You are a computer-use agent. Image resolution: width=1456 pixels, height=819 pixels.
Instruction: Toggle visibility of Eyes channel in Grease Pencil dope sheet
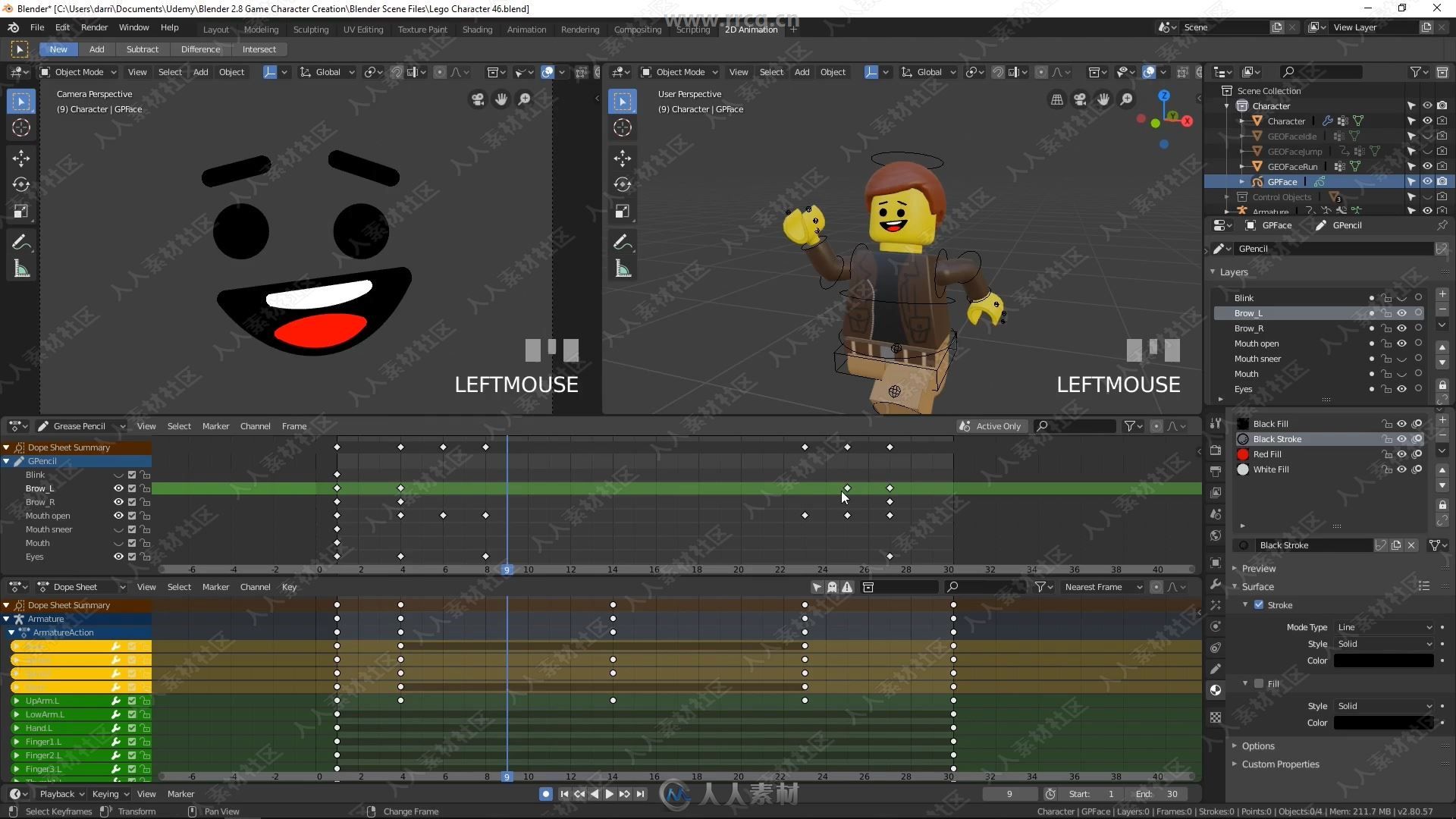click(118, 557)
